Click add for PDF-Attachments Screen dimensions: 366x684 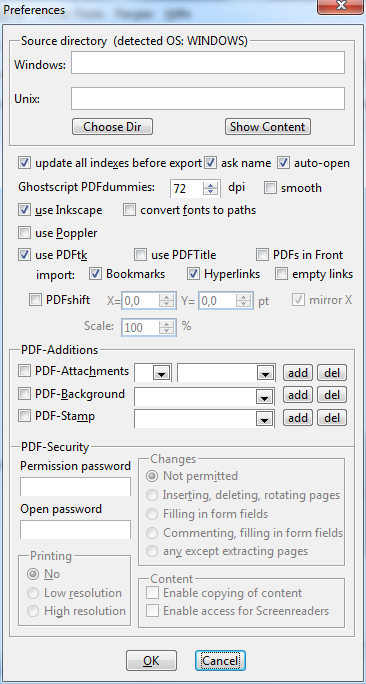coord(298,373)
